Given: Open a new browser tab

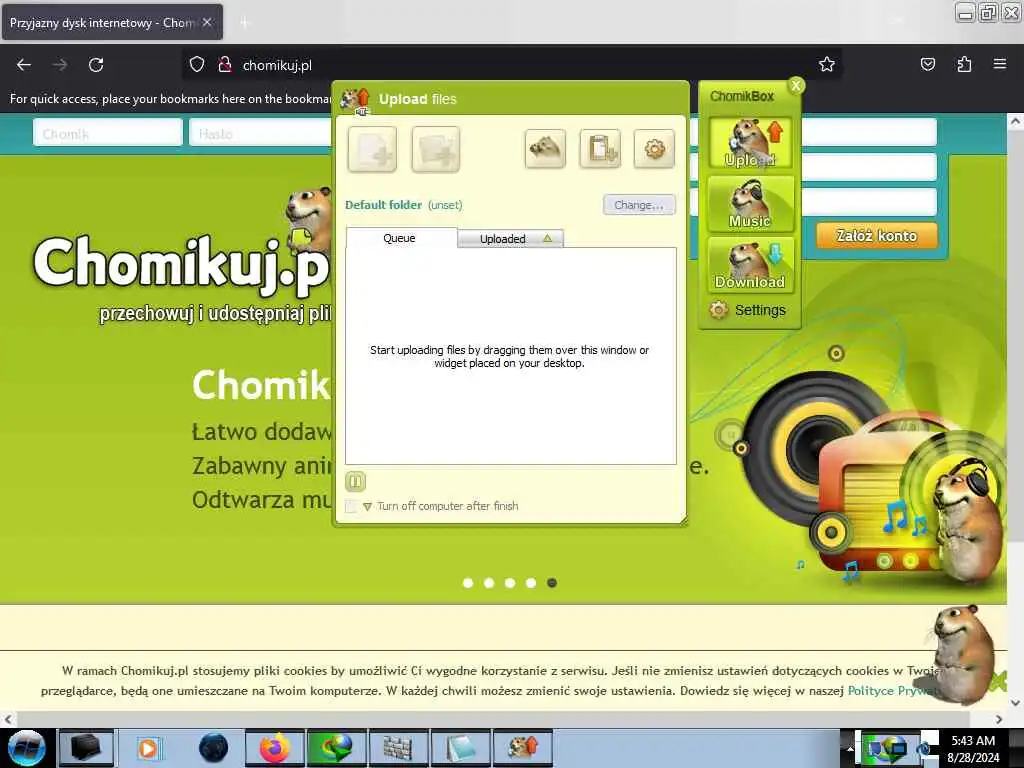Looking at the screenshot, I should [x=244, y=23].
